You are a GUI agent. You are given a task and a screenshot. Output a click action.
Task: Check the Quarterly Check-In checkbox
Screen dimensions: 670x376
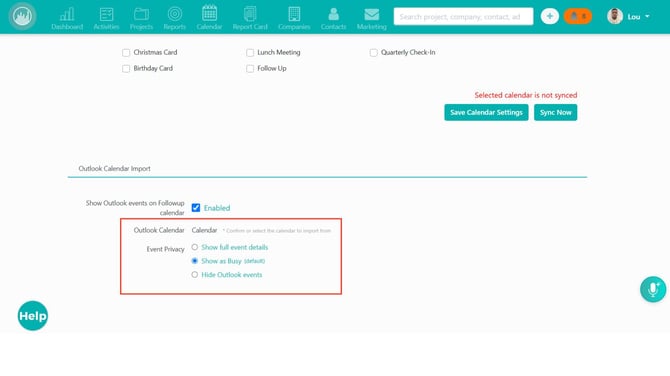click(x=373, y=53)
